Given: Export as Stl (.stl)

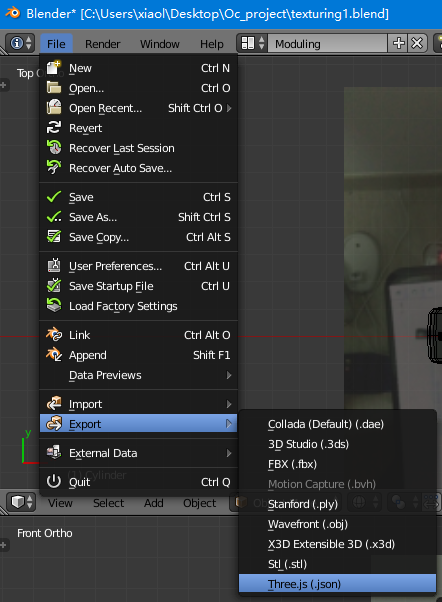Looking at the screenshot, I should tap(338, 564).
